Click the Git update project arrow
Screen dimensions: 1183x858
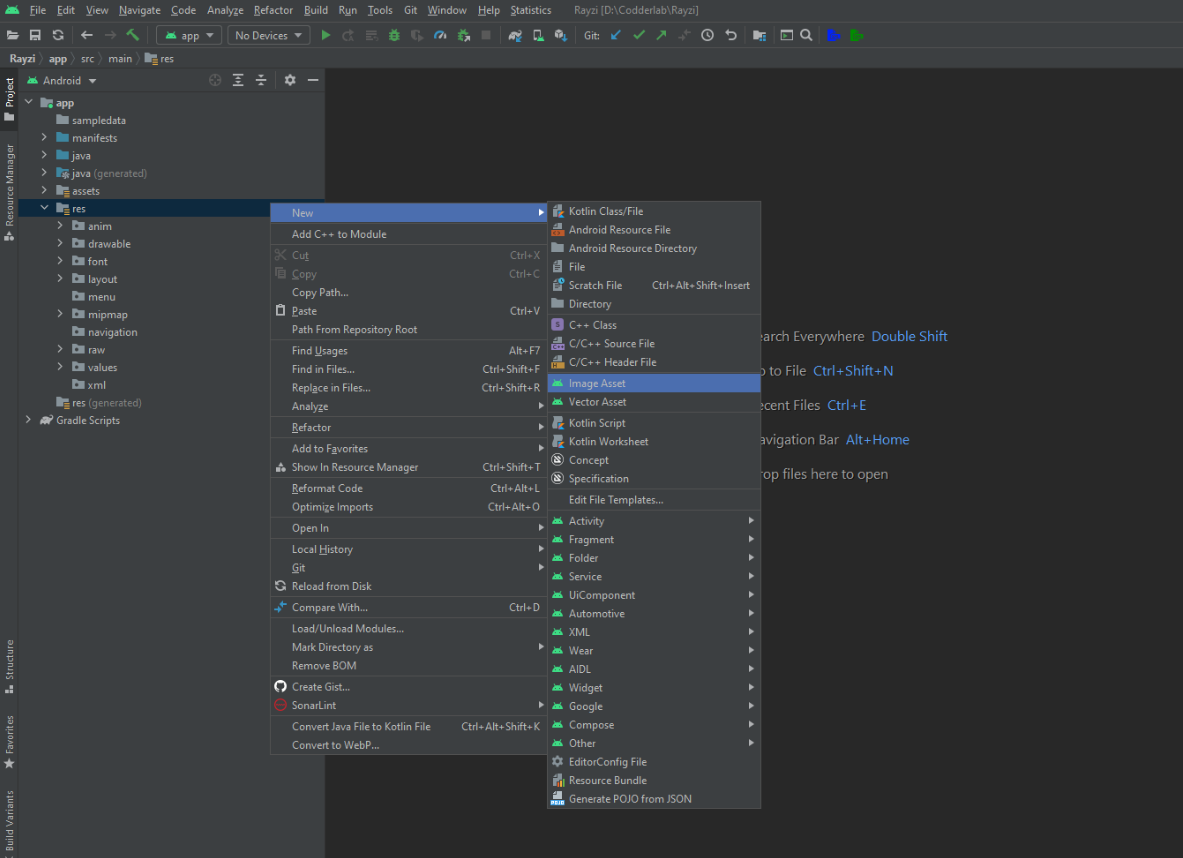(x=615, y=35)
